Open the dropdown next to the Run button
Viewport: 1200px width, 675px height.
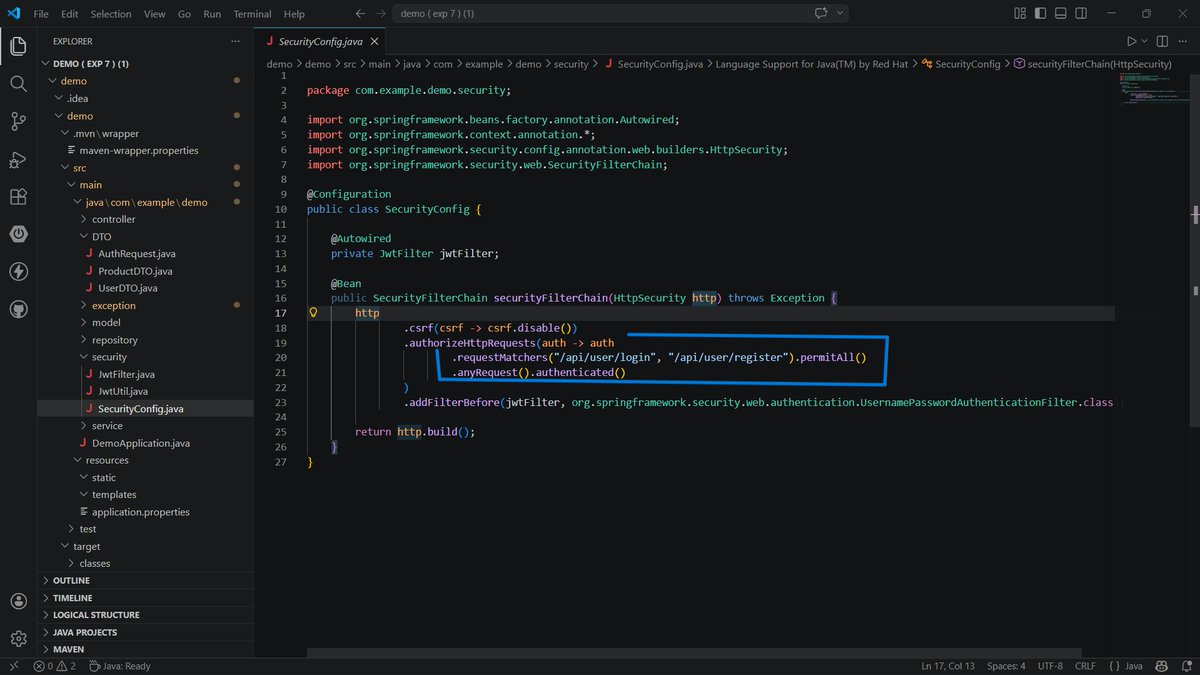(x=1144, y=41)
